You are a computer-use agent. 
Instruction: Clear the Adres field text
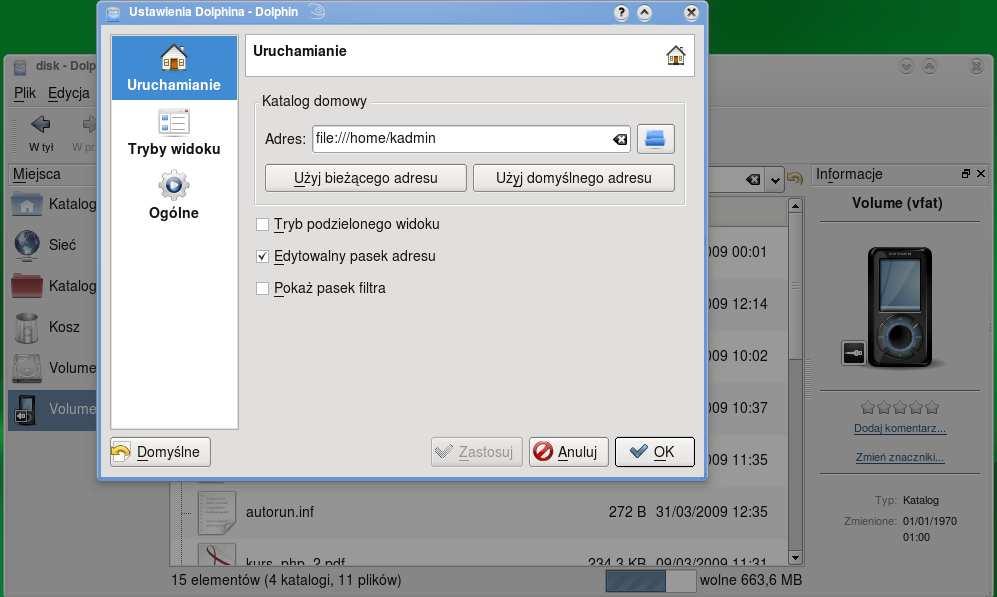[x=620, y=139]
